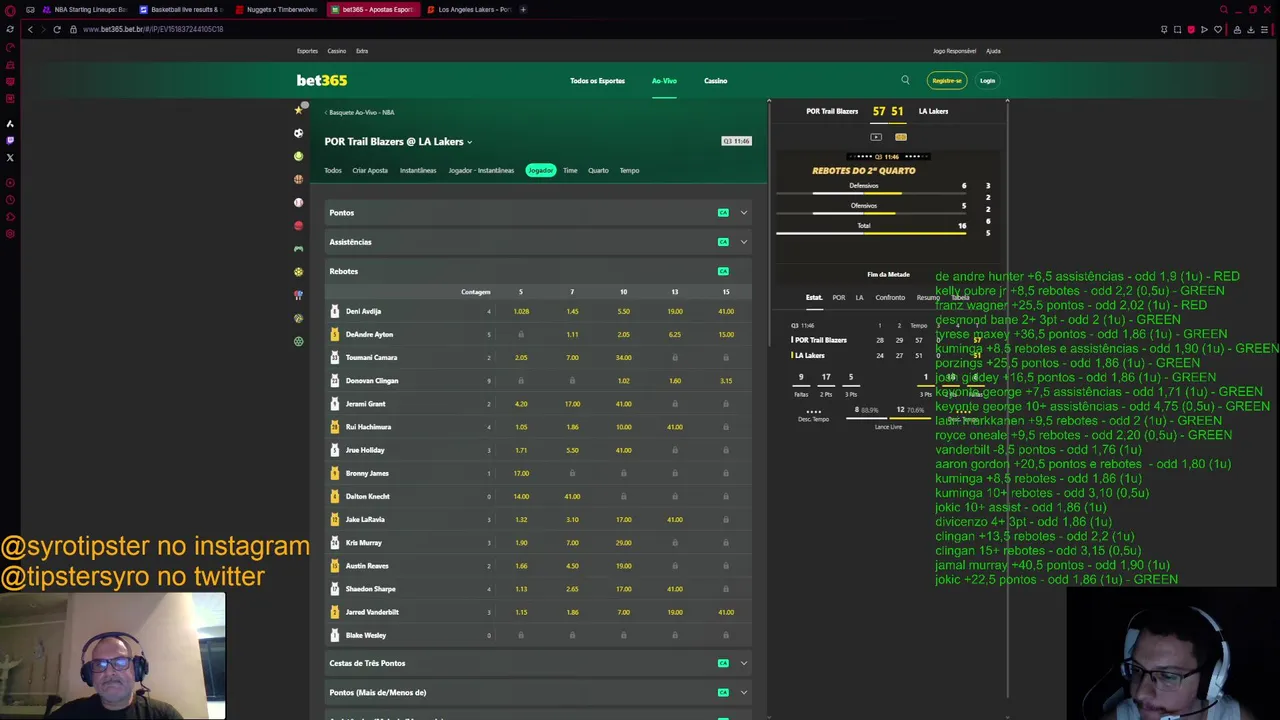Click the Opera GX logo icon
The image size is (1280, 720).
pos(10,9)
